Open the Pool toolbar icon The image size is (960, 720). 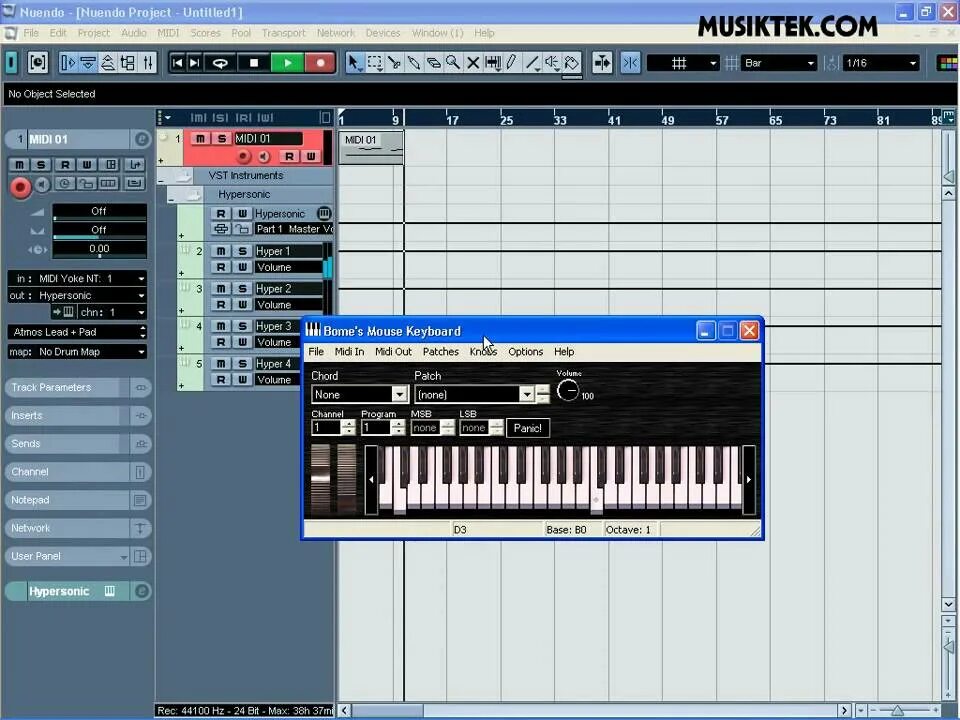pyautogui.click(x=128, y=62)
